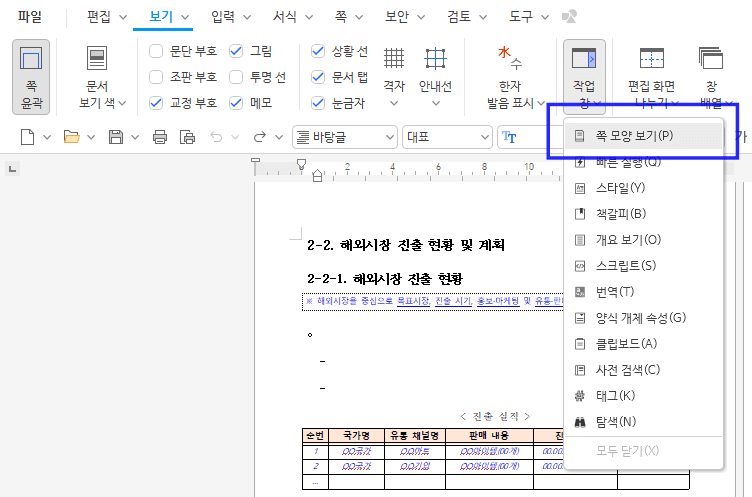752x497 pixels.
Task: Click the 번역(T) translate icon
Action: point(580,292)
